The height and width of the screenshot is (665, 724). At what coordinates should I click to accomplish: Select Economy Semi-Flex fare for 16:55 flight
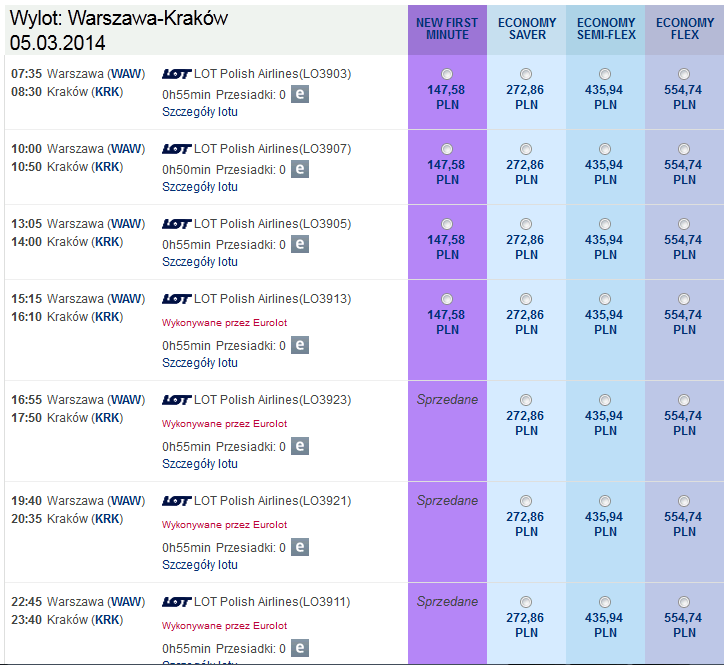coord(605,400)
